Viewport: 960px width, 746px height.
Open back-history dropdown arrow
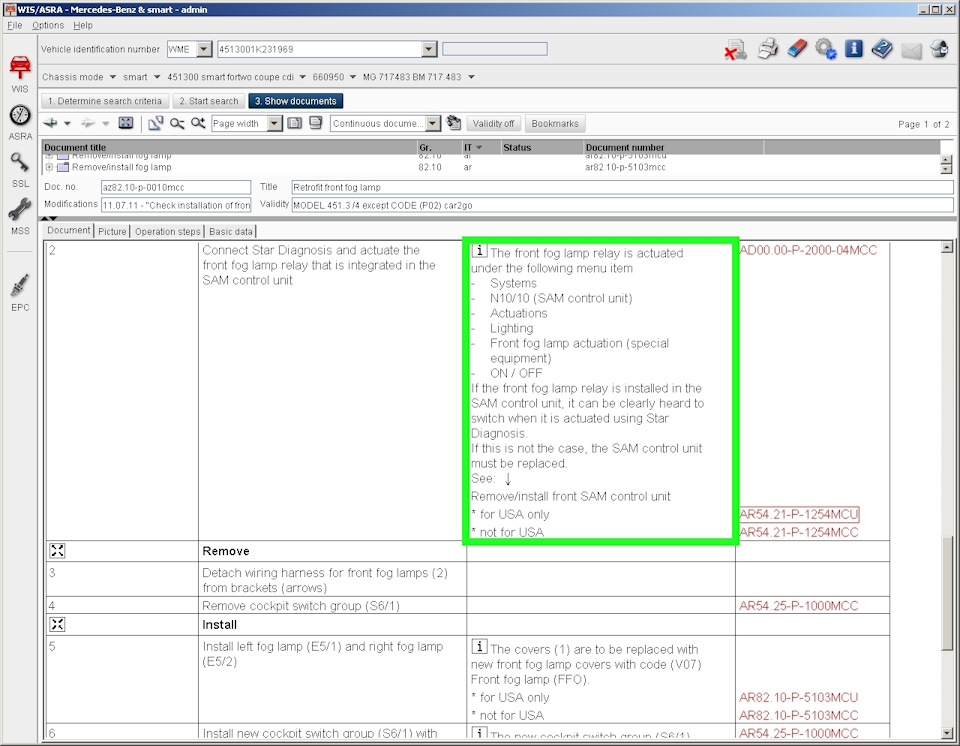point(67,124)
